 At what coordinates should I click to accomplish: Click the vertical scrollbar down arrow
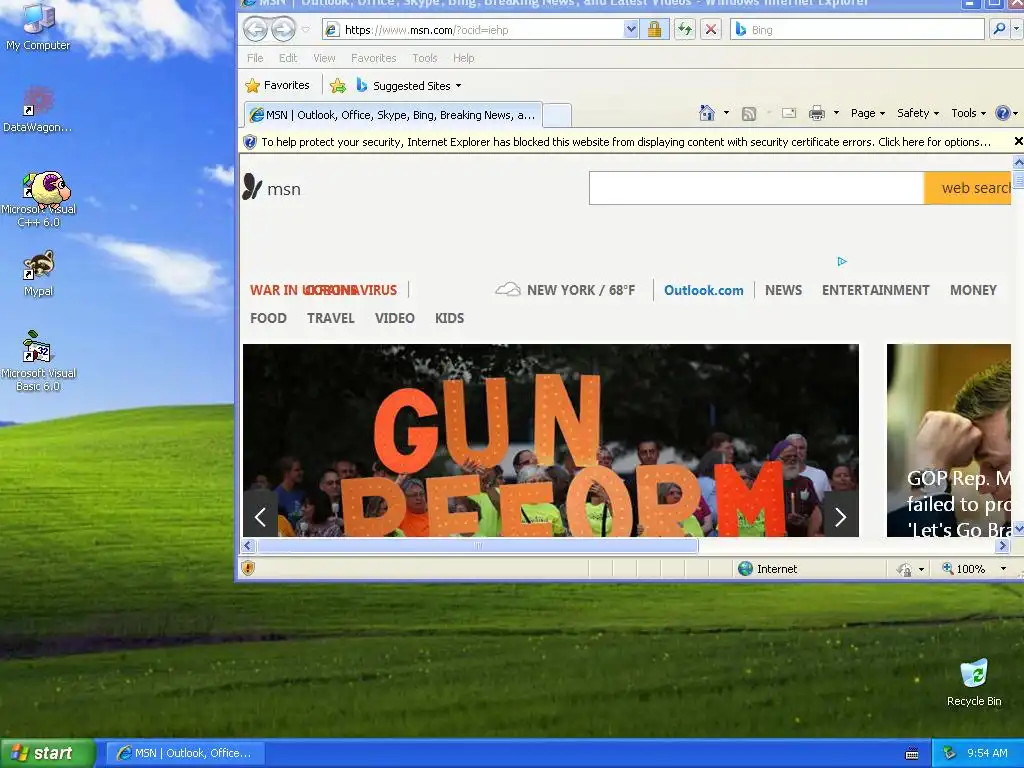tap(1017, 530)
